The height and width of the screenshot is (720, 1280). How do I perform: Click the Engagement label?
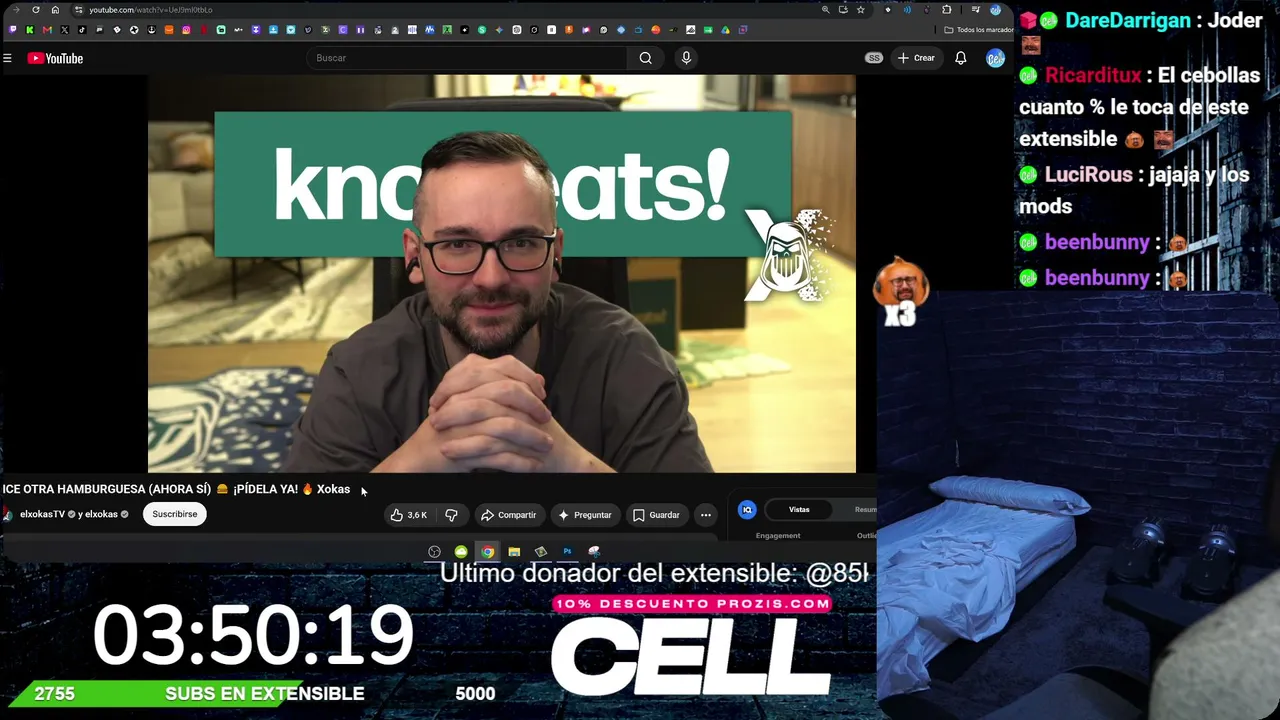(x=778, y=536)
